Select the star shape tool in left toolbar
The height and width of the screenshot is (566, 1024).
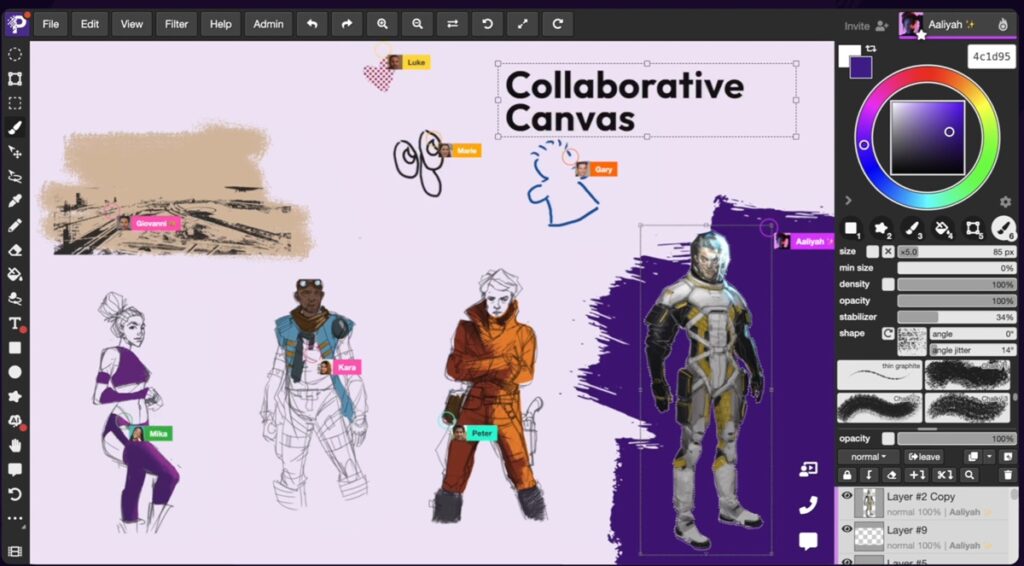pos(14,397)
